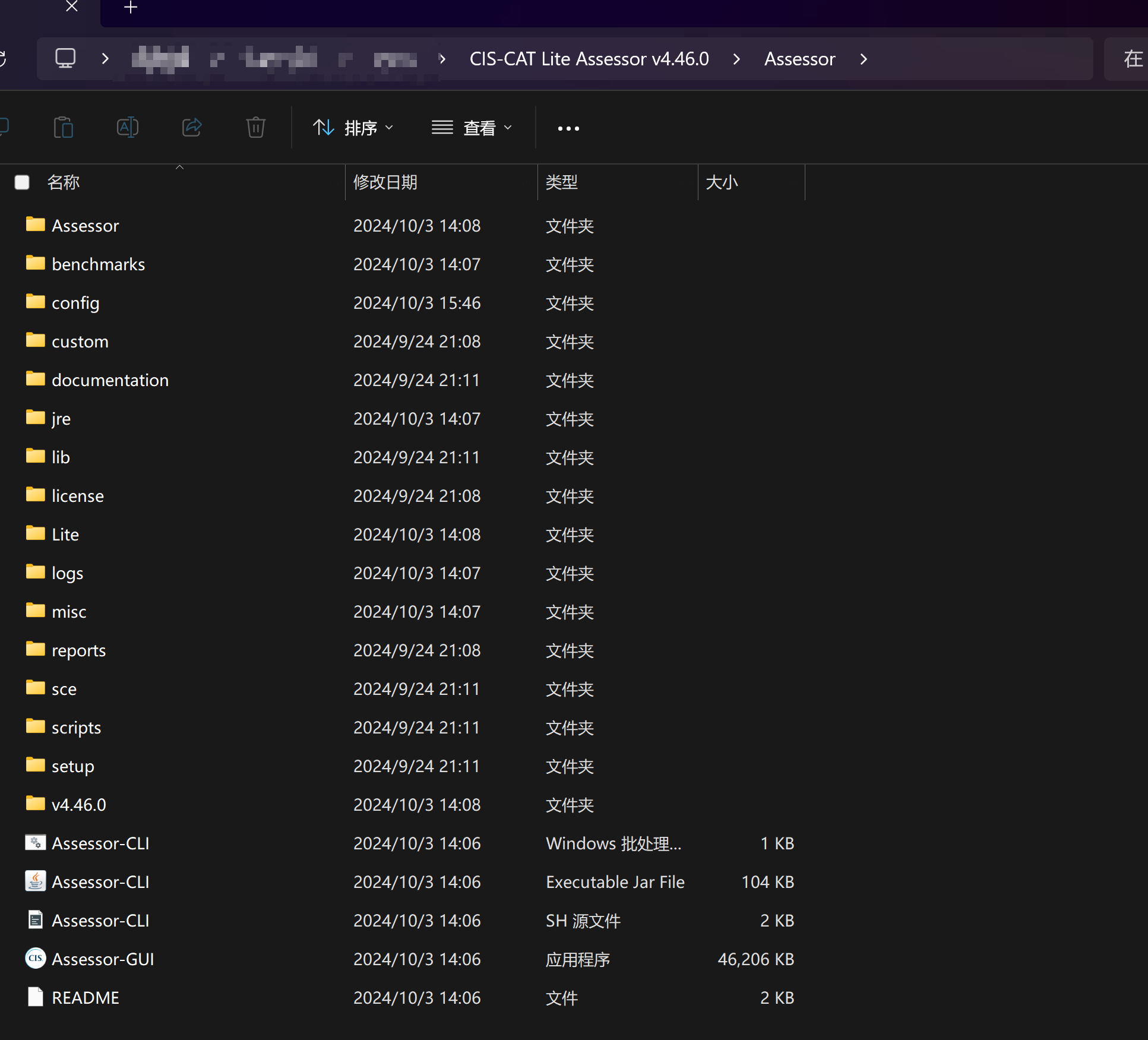Select the sce folder icon
The image size is (1148, 1040).
(36, 687)
